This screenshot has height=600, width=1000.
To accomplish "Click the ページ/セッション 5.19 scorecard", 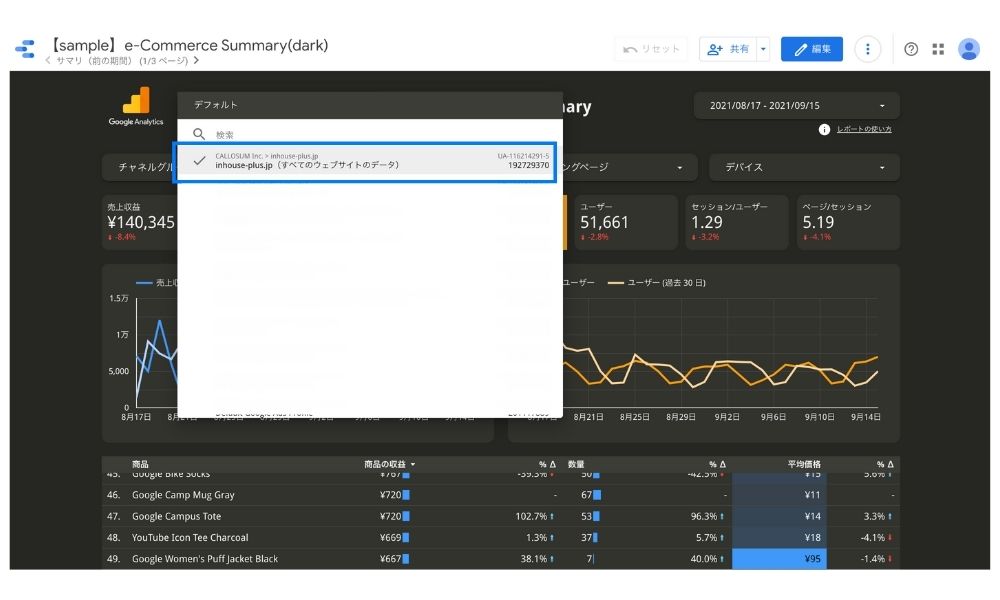I will coord(849,223).
